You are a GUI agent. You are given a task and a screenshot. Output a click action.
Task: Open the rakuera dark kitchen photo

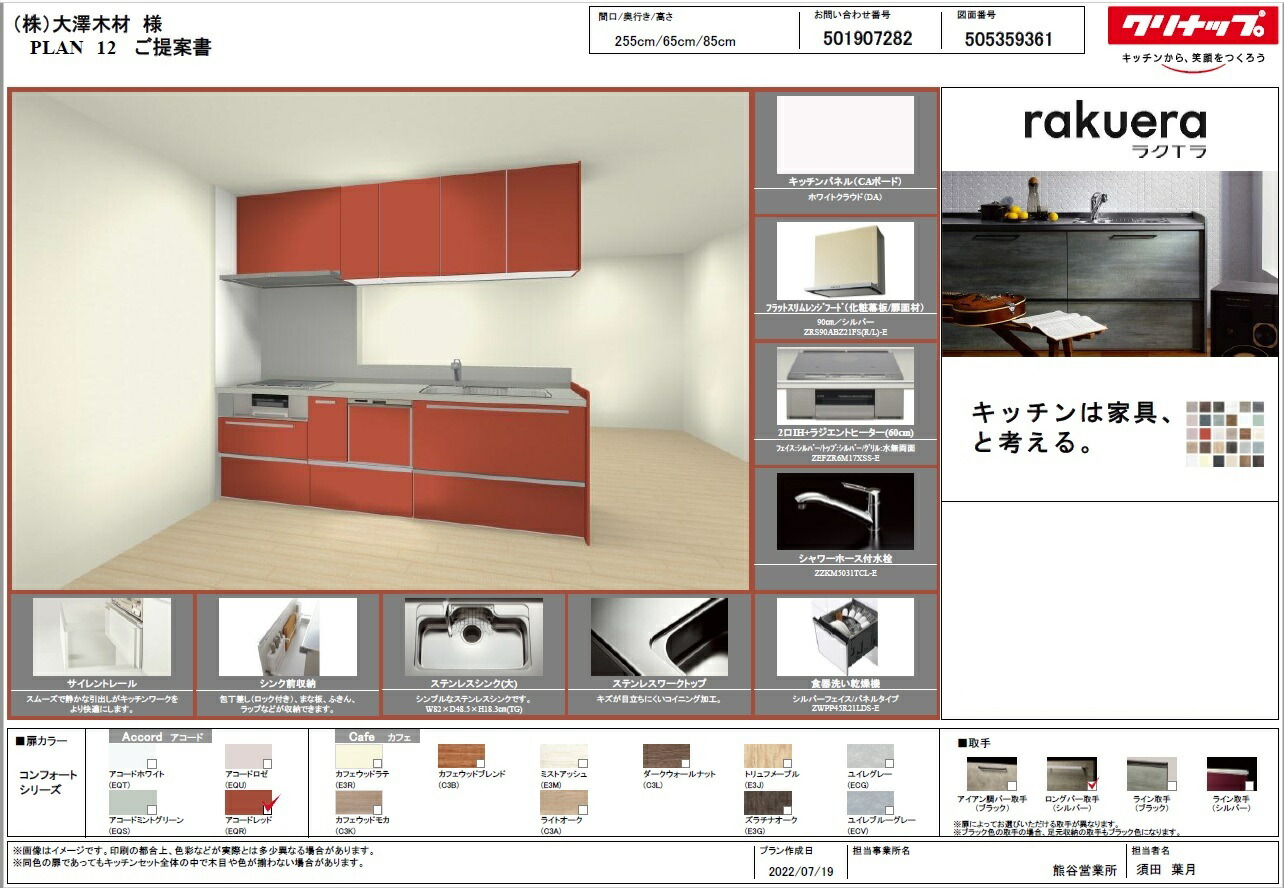1109,264
